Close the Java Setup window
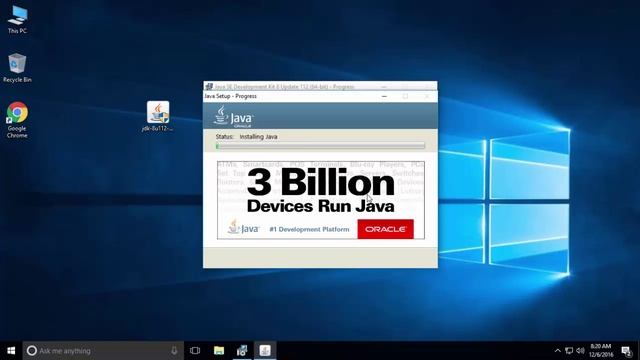Screen dimensions: 640x360 pyautogui.click(x=427, y=96)
